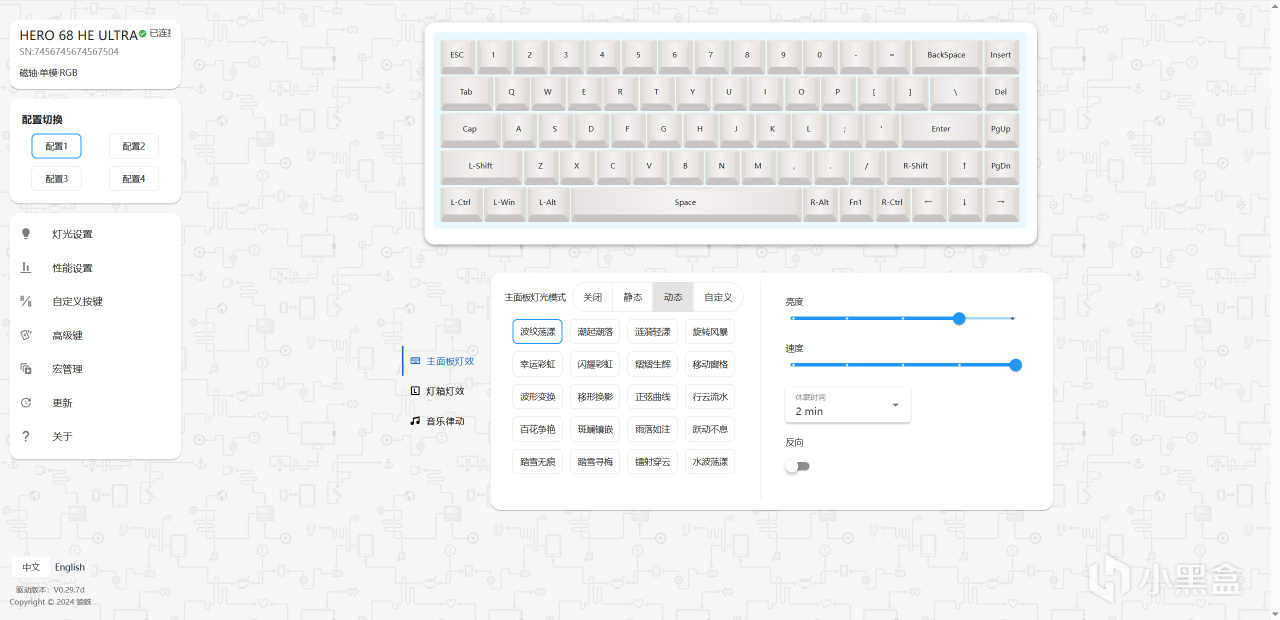Choose the 波纹荡漾 lighting effect

click(538, 331)
